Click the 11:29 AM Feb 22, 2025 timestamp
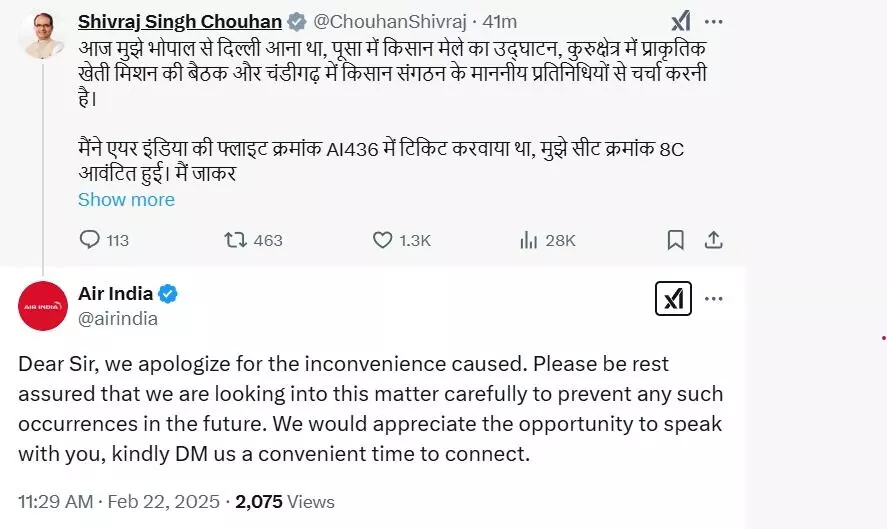The width and height of the screenshot is (887, 529). (x=120, y=502)
